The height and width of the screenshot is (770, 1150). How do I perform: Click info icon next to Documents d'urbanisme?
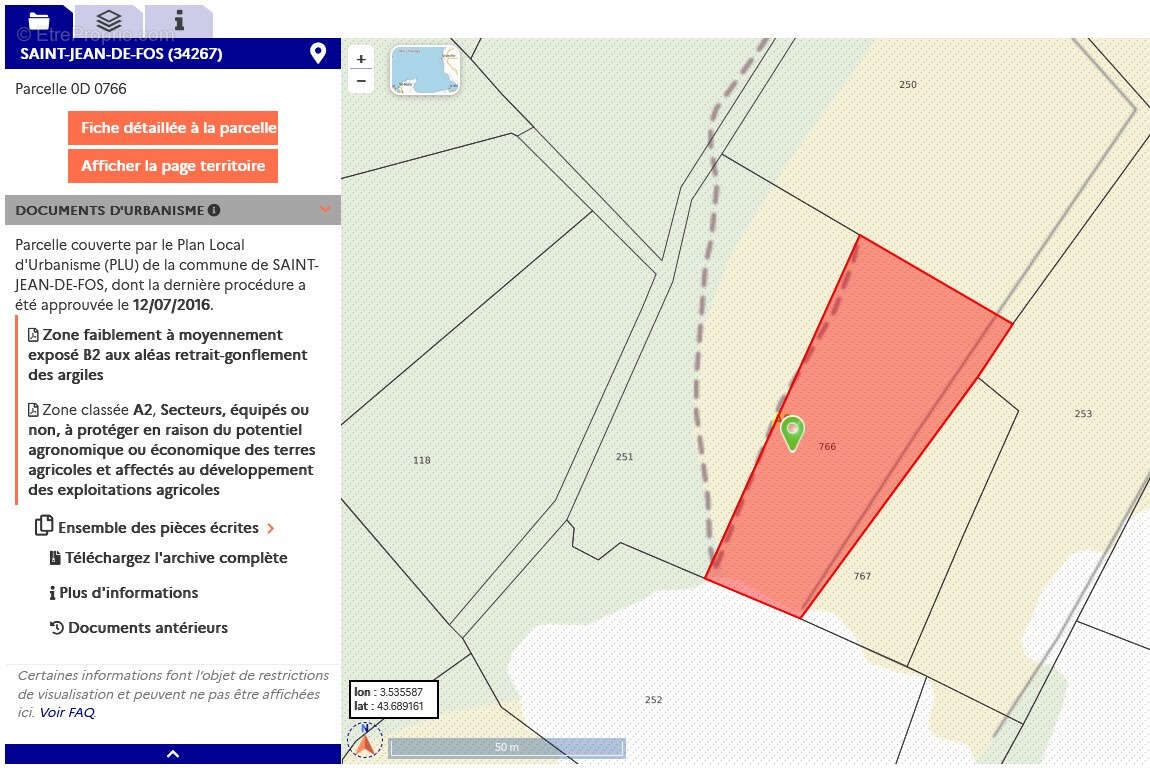214,211
